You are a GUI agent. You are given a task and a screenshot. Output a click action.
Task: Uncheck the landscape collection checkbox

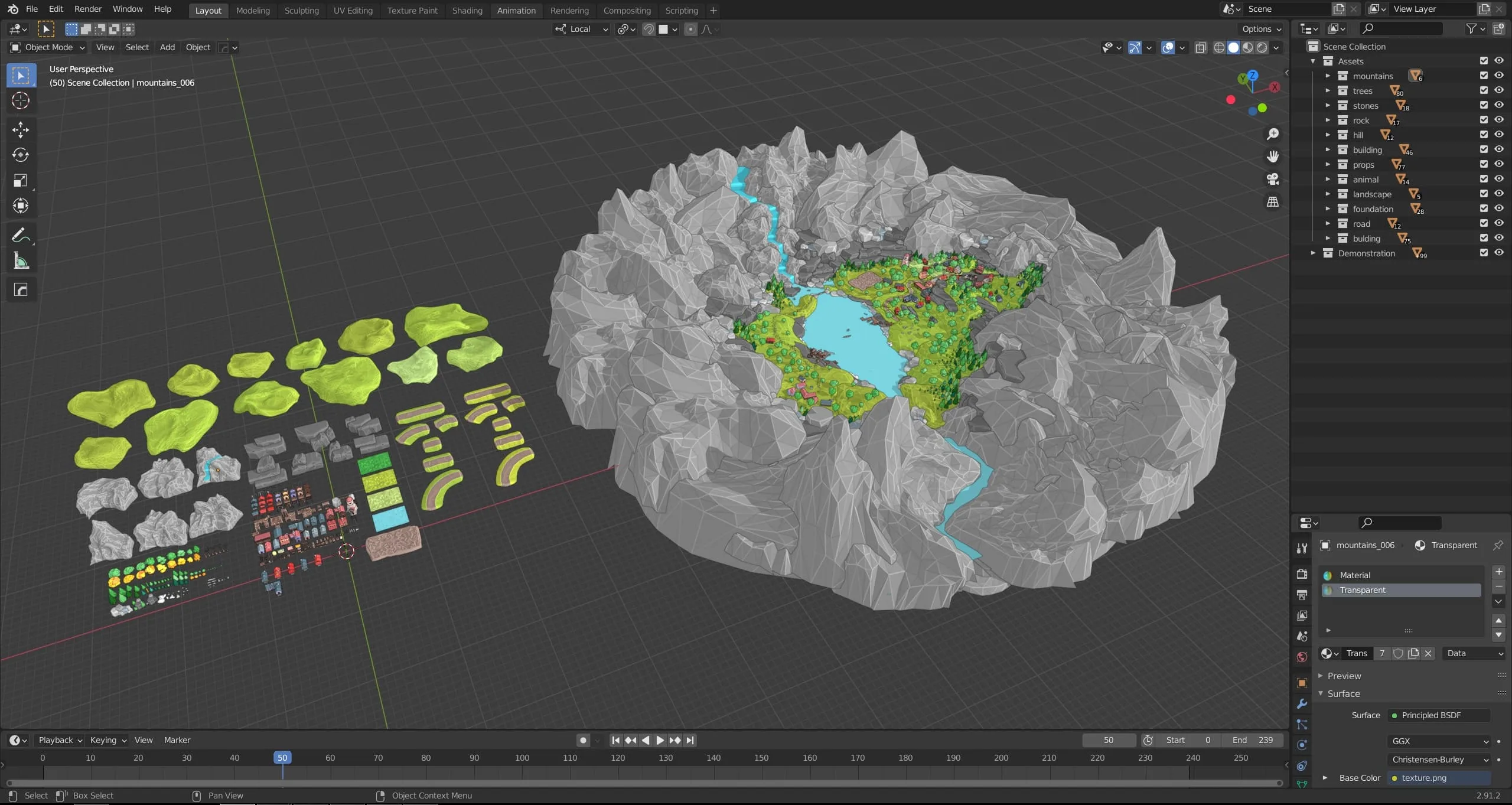pos(1484,194)
